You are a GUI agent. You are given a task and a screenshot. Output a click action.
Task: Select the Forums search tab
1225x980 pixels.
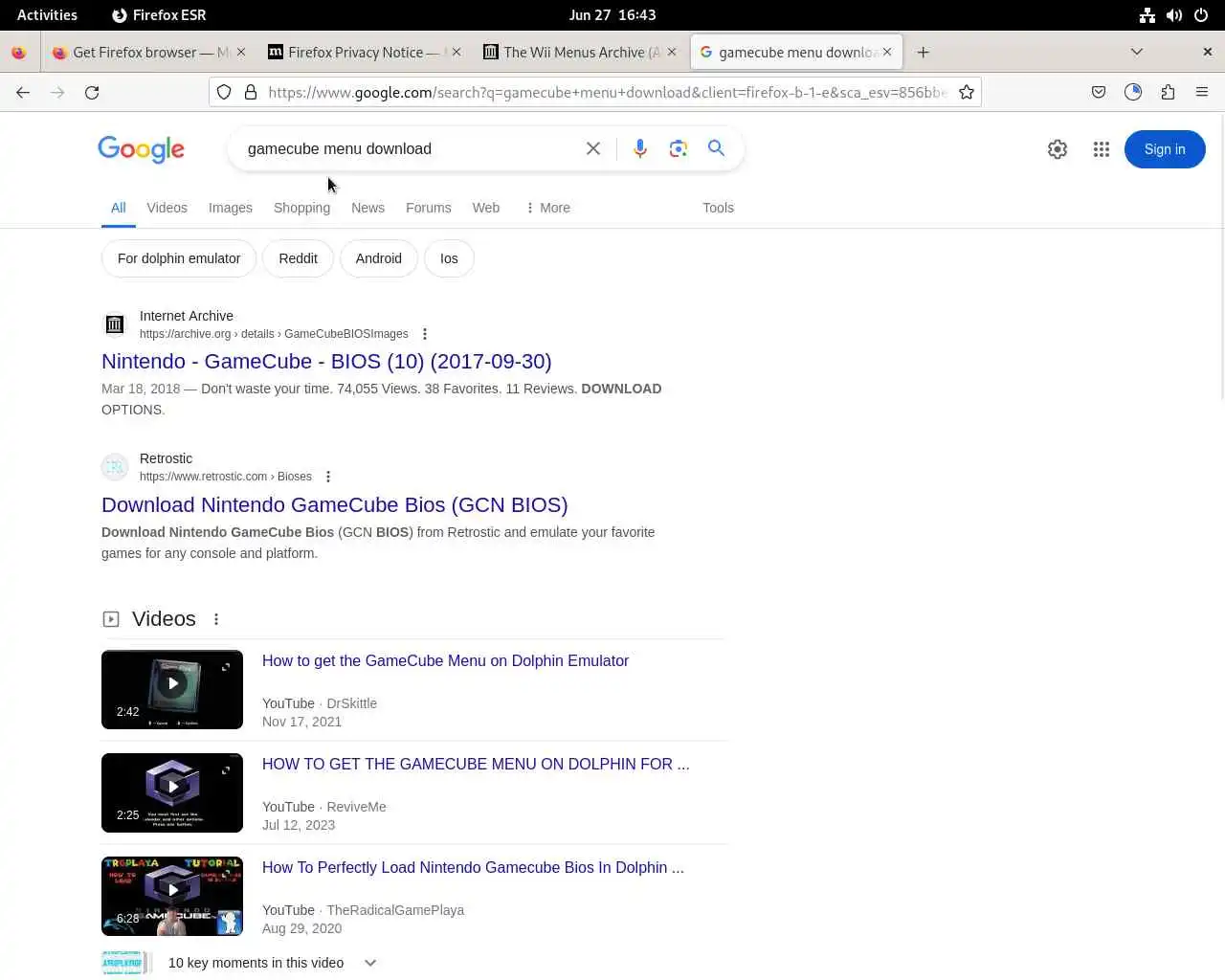[428, 208]
